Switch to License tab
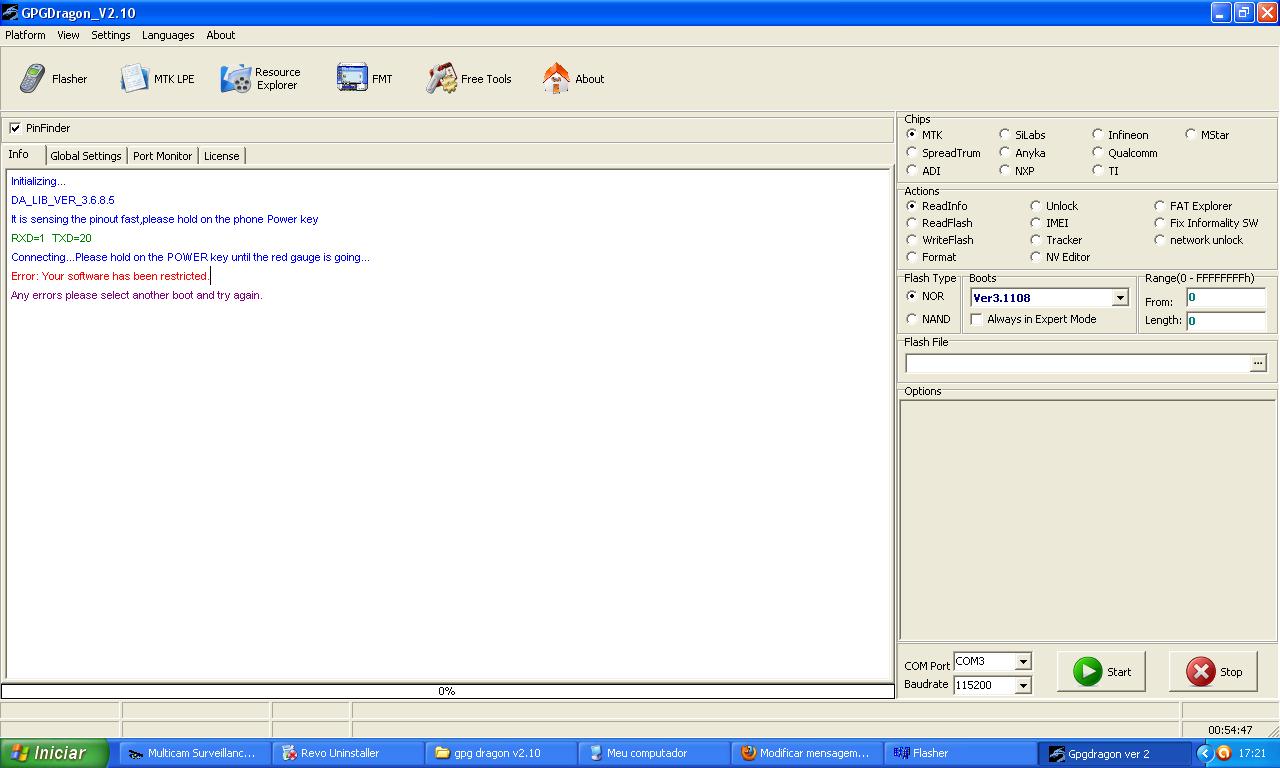Viewport: 1280px width, 768px height. click(x=222, y=156)
